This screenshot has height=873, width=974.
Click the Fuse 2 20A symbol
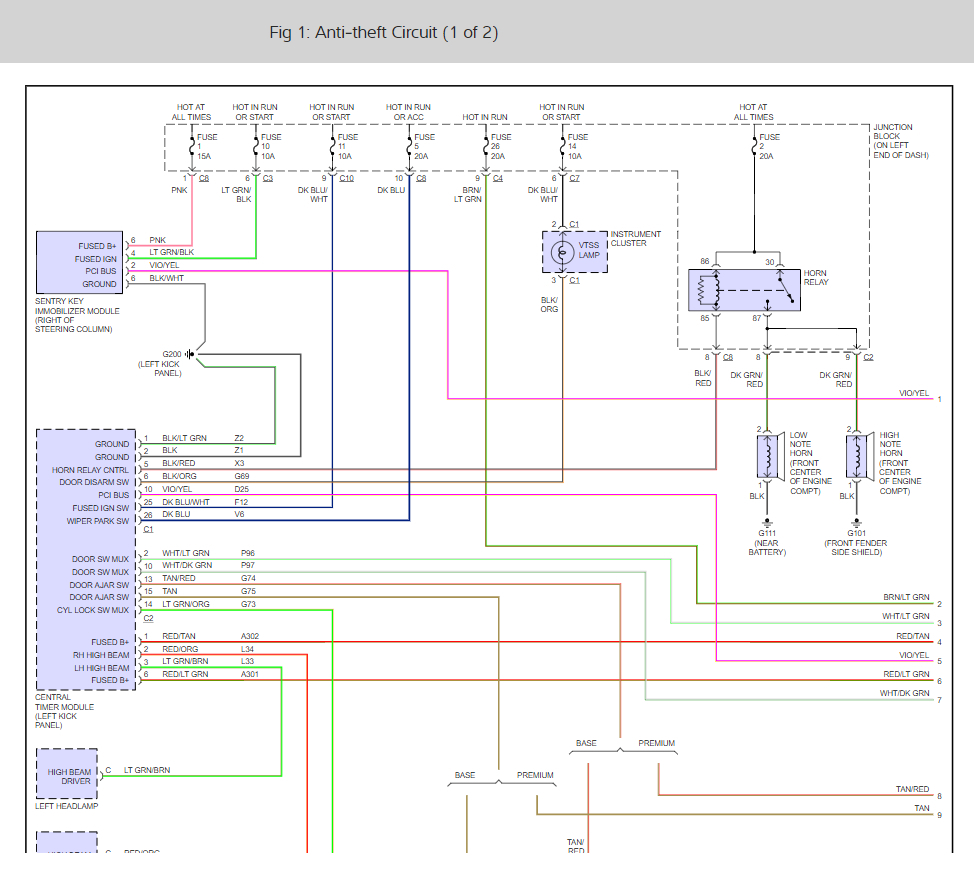(x=754, y=147)
